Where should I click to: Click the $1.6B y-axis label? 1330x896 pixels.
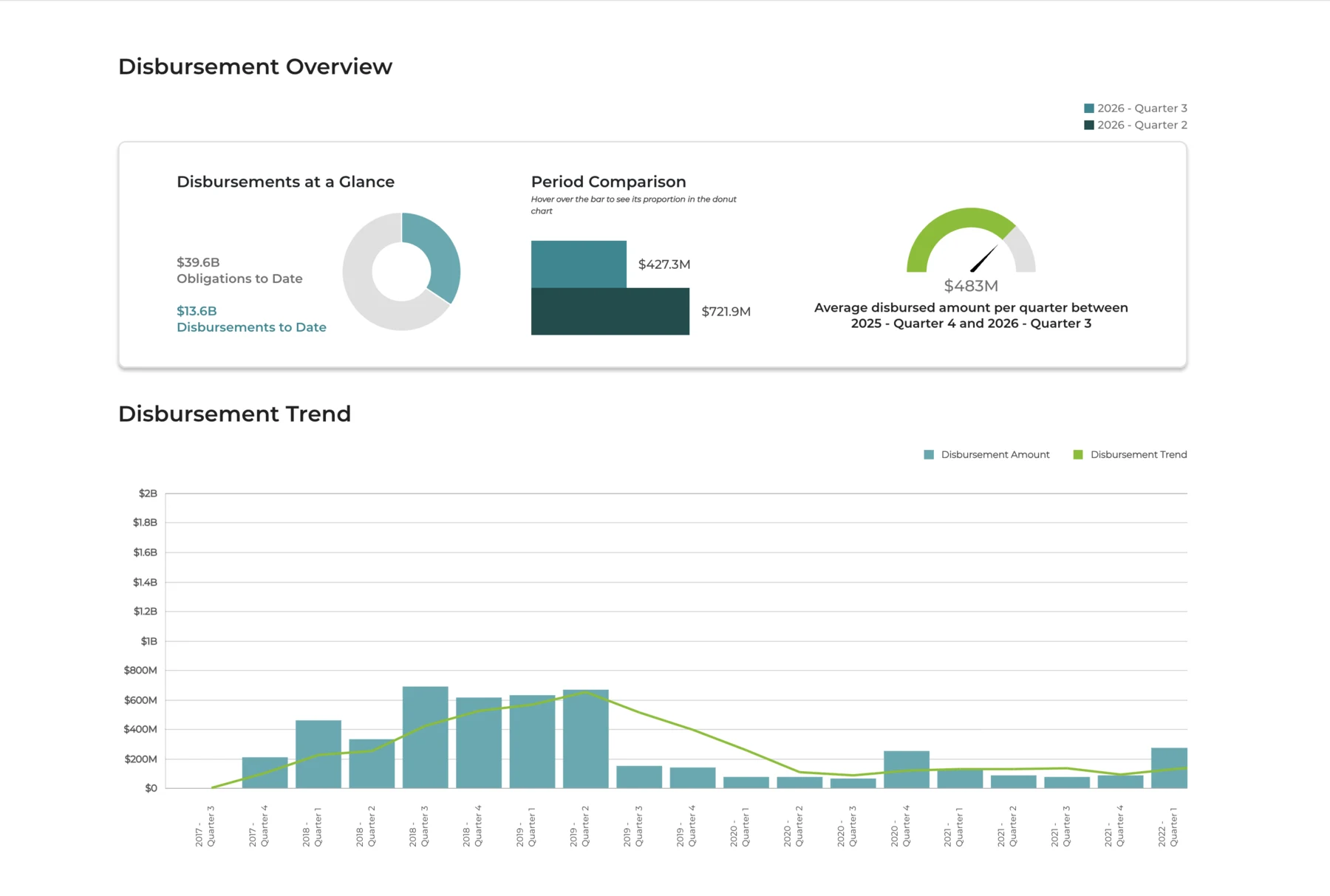pos(145,553)
